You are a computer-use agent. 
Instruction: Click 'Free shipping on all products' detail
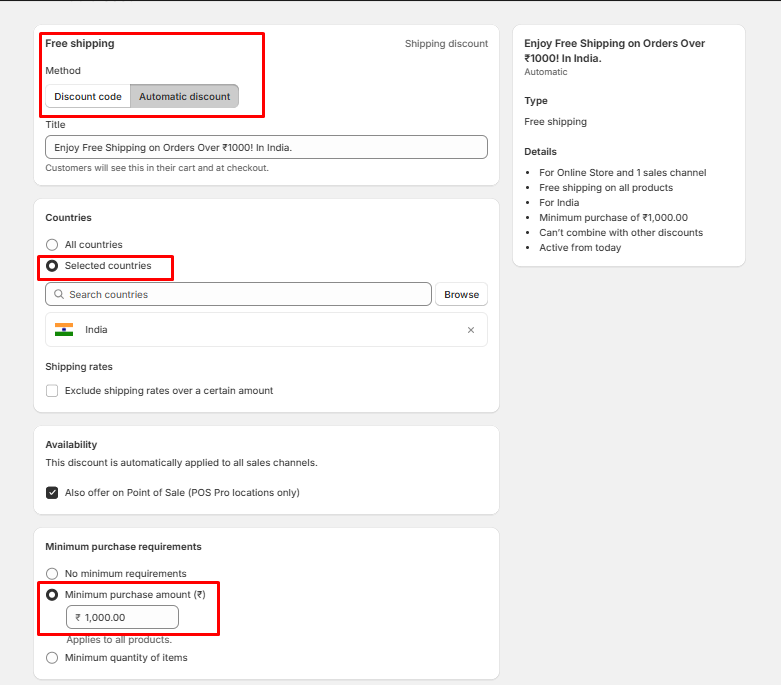606,187
